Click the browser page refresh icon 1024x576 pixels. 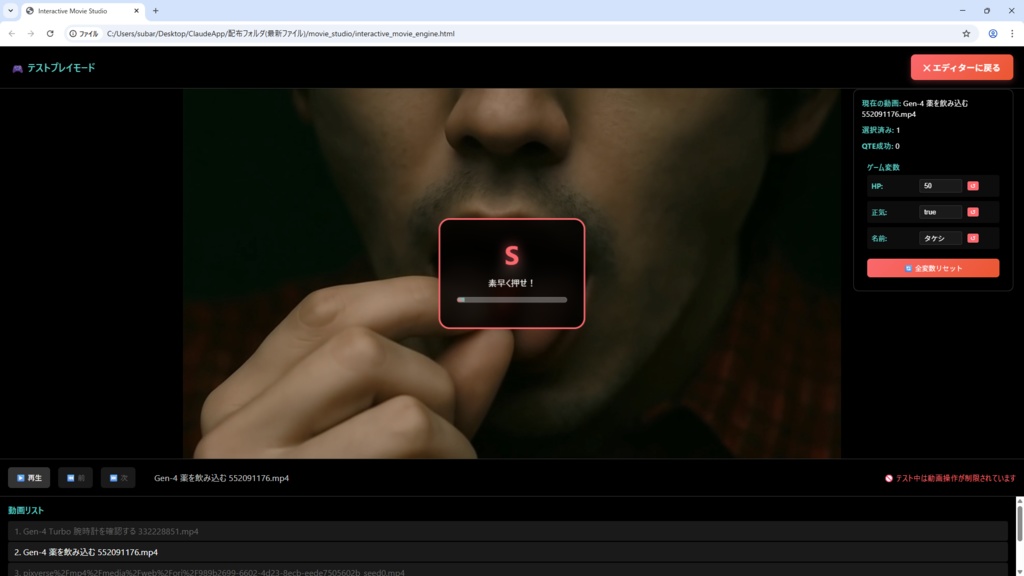pos(50,33)
